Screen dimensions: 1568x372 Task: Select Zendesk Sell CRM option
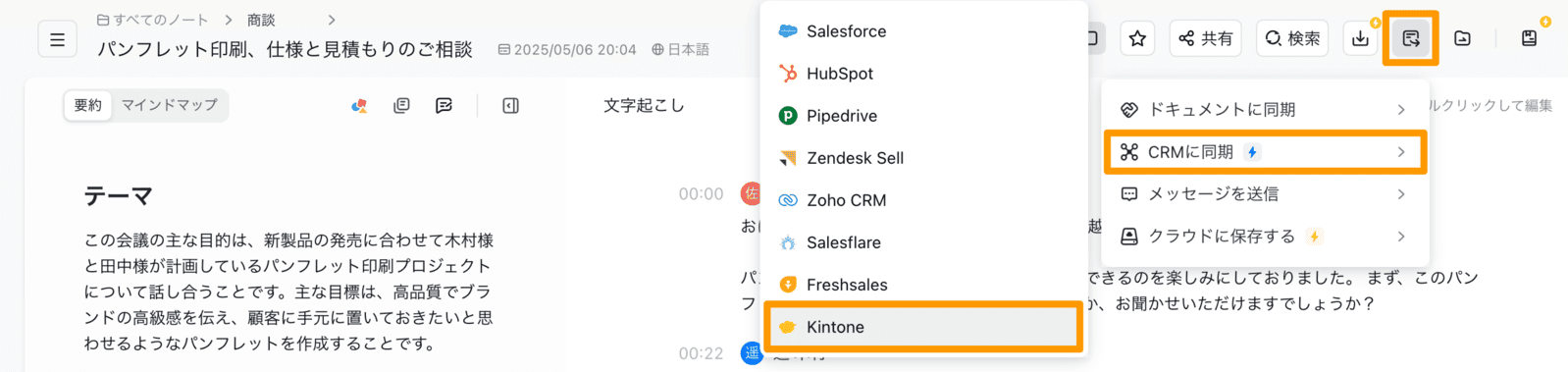pos(924,158)
